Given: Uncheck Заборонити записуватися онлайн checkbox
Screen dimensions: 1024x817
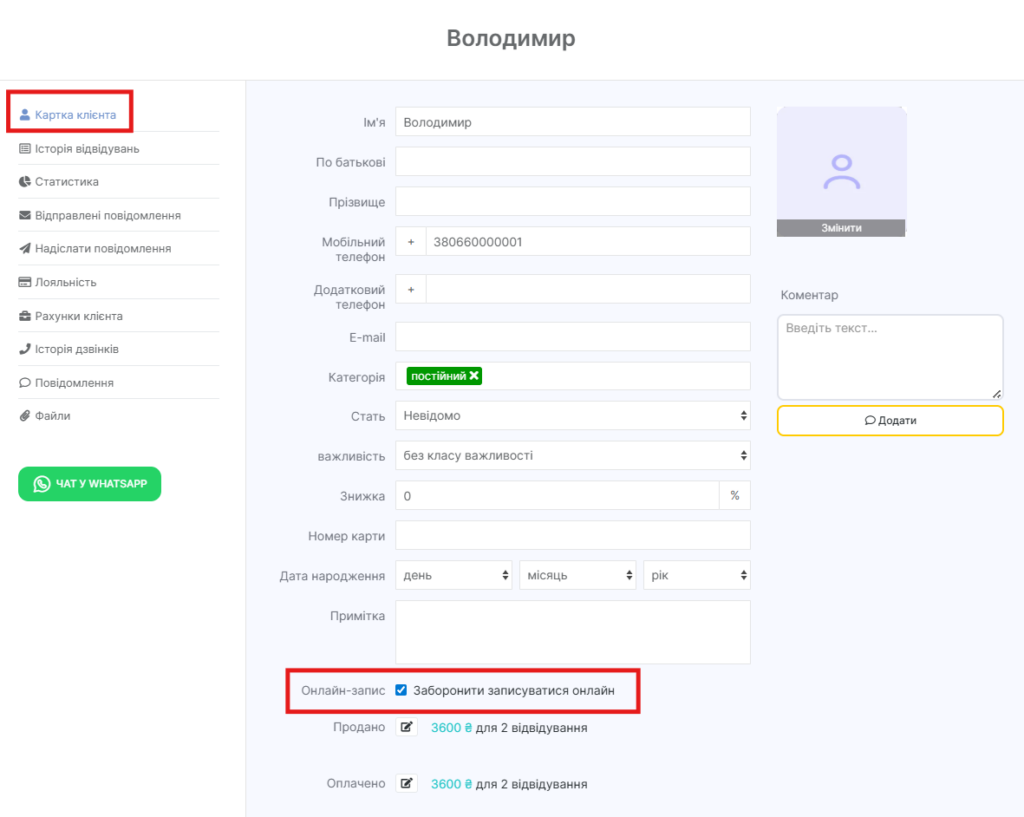Looking at the screenshot, I should 401,690.
